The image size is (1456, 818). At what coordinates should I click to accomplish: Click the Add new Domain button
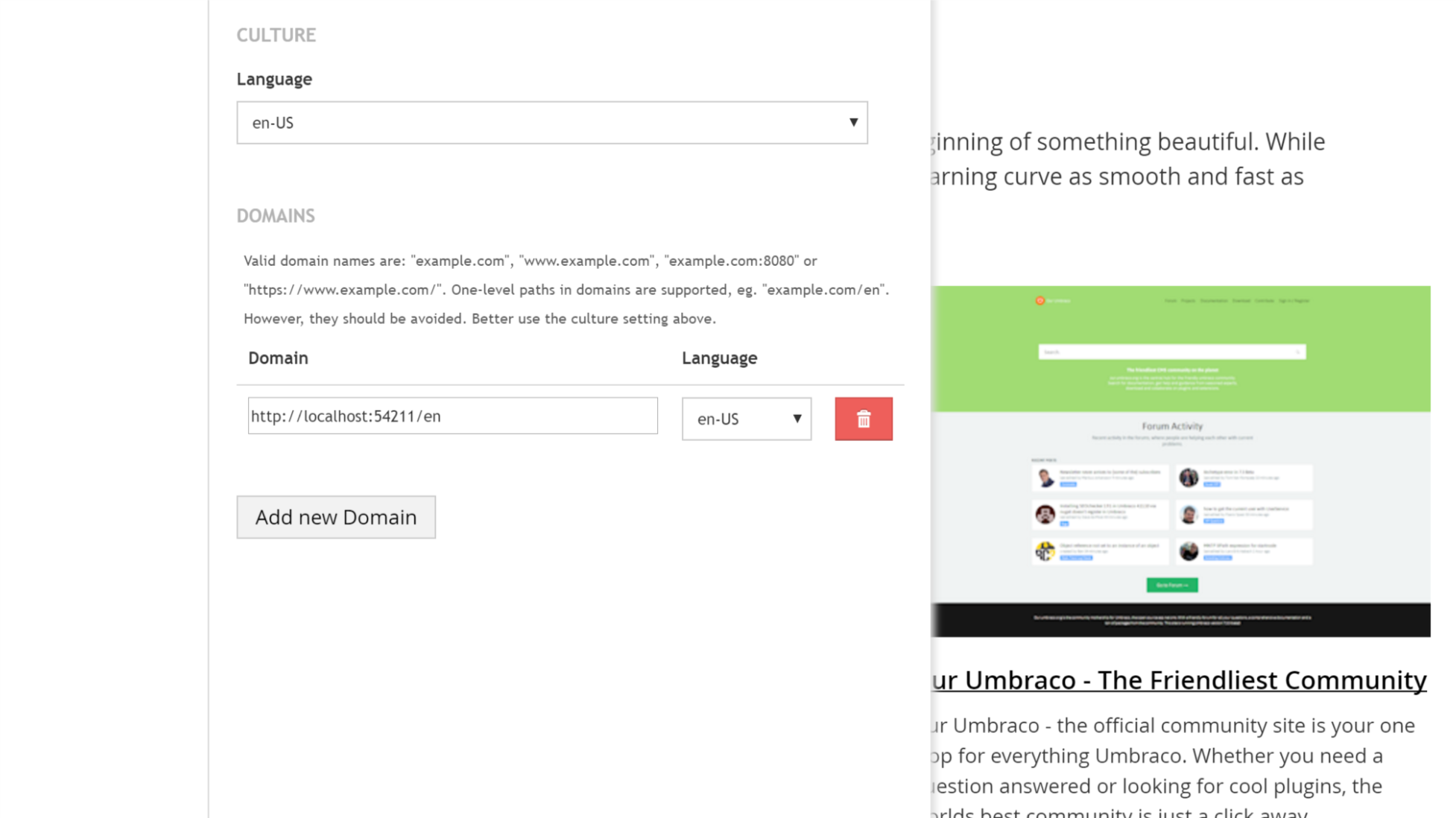(336, 517)
